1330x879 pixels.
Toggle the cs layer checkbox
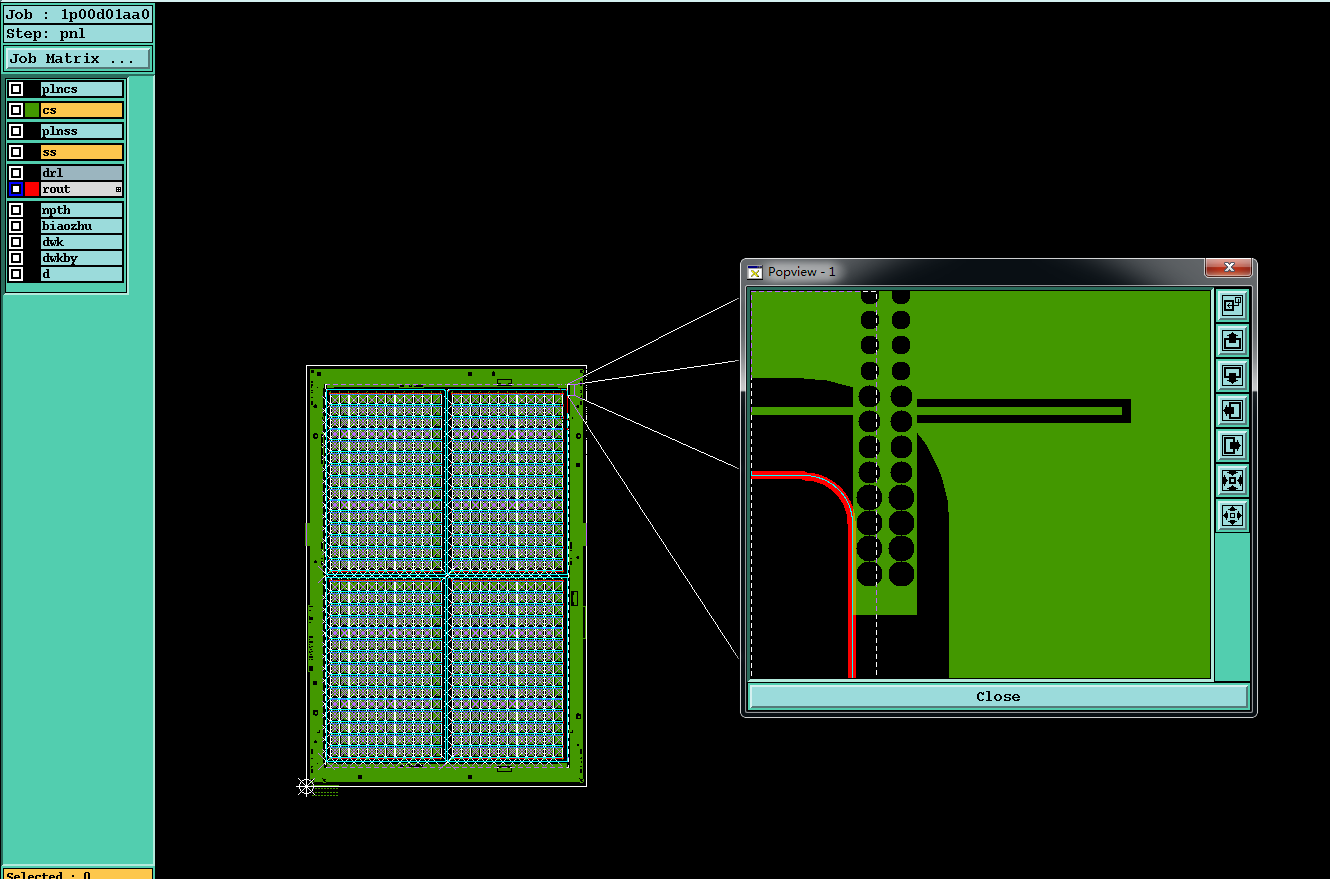click(x=16, y=110)
